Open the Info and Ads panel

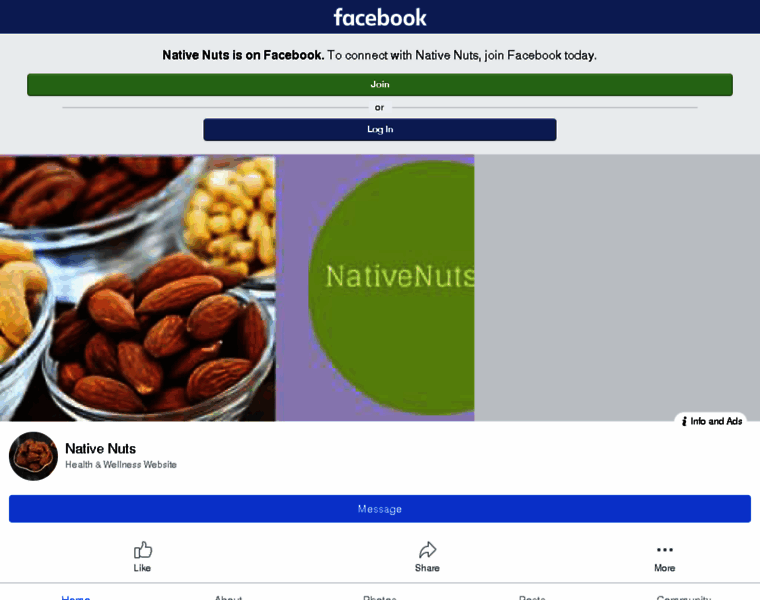coord(711,421)
